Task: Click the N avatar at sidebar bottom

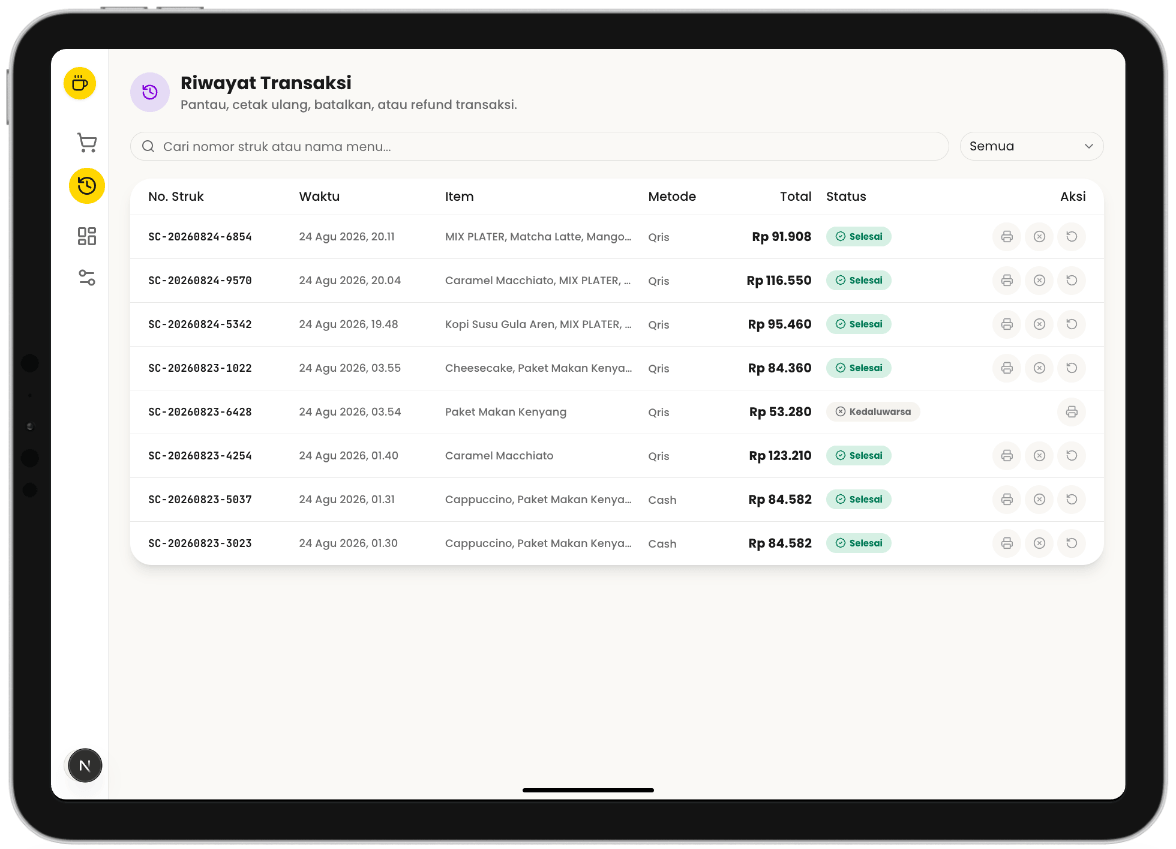Action: (85, 766)
